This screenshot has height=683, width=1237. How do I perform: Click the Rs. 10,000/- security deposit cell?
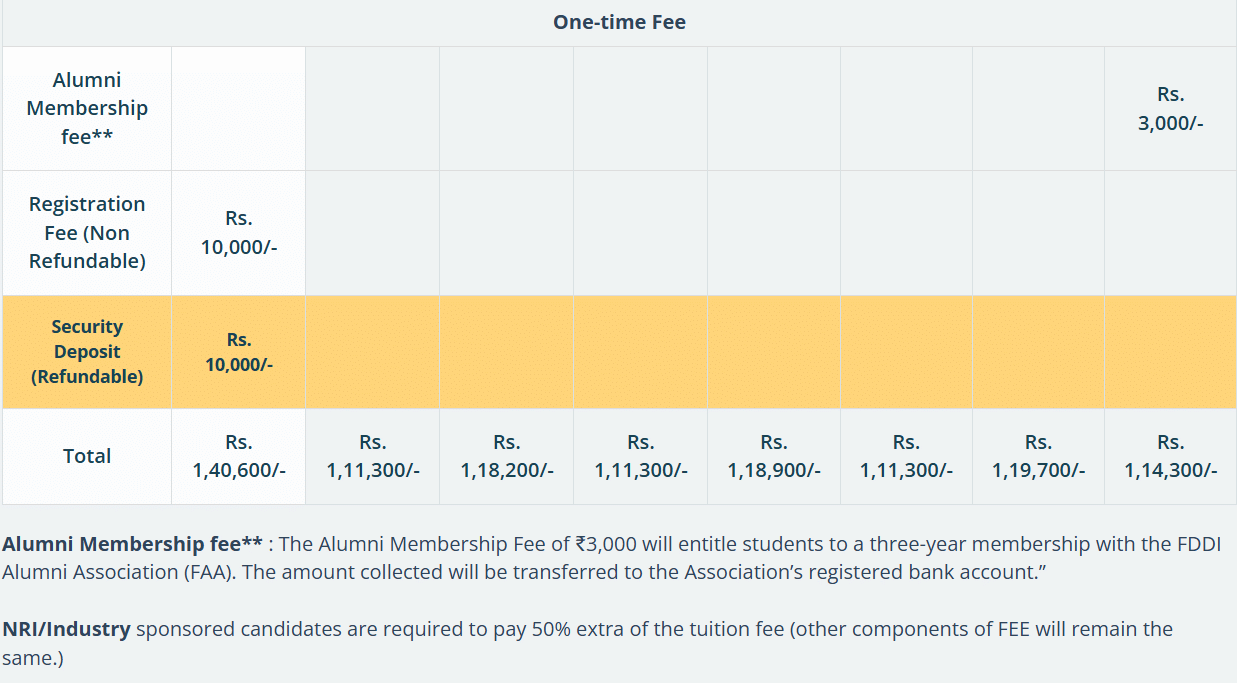point(238,352)
